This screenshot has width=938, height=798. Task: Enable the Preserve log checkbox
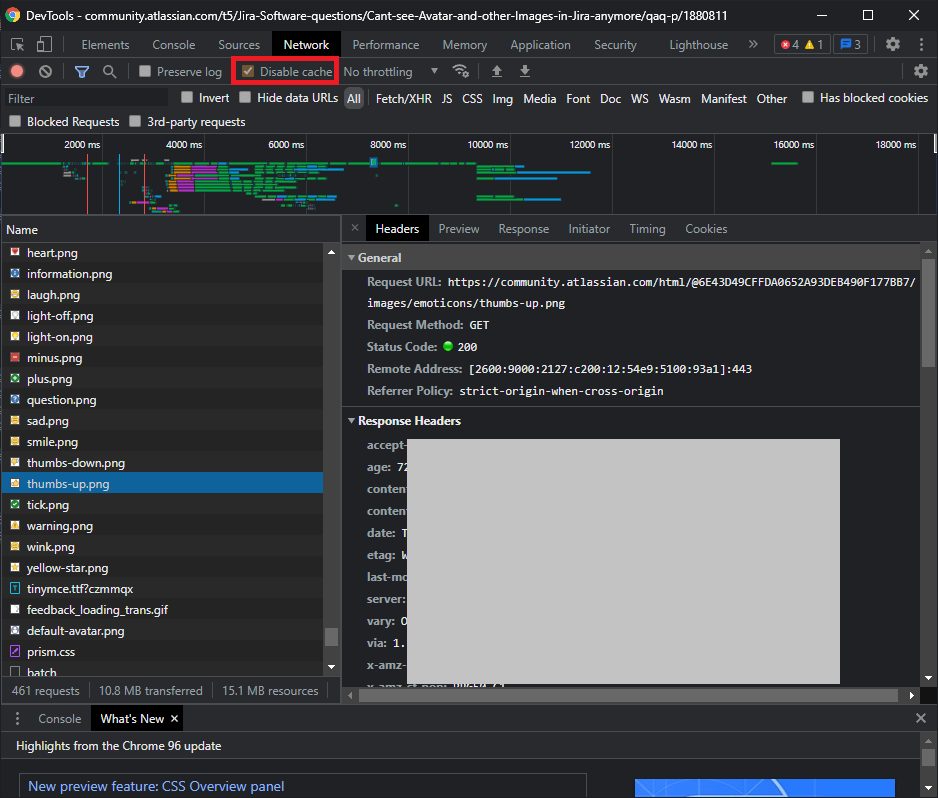(145, 72)
